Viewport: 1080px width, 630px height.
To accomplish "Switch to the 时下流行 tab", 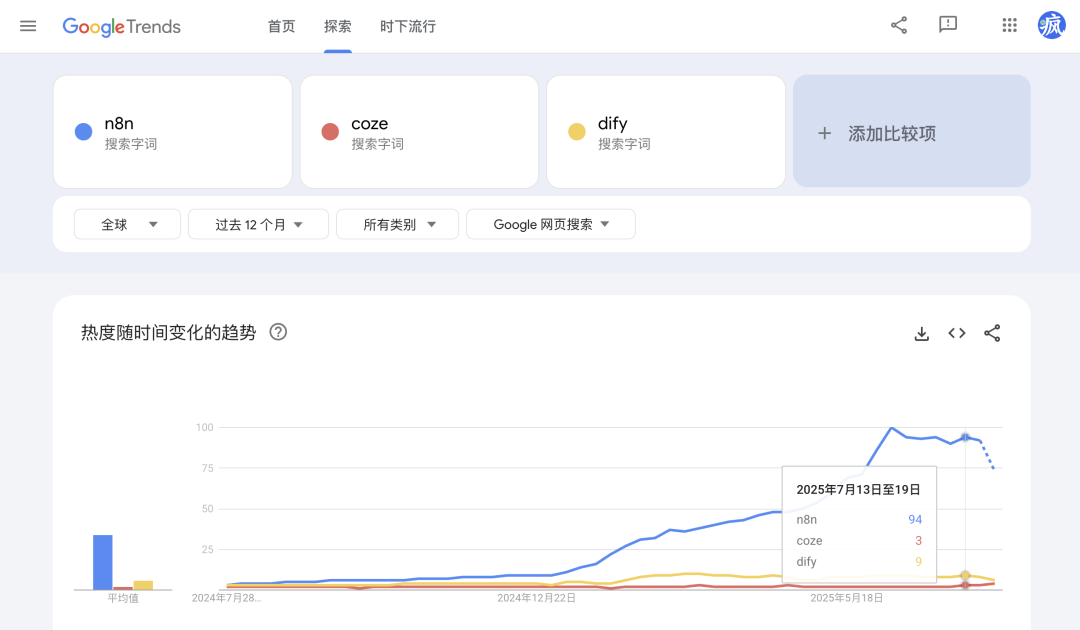I will click(x=408, y=26).
